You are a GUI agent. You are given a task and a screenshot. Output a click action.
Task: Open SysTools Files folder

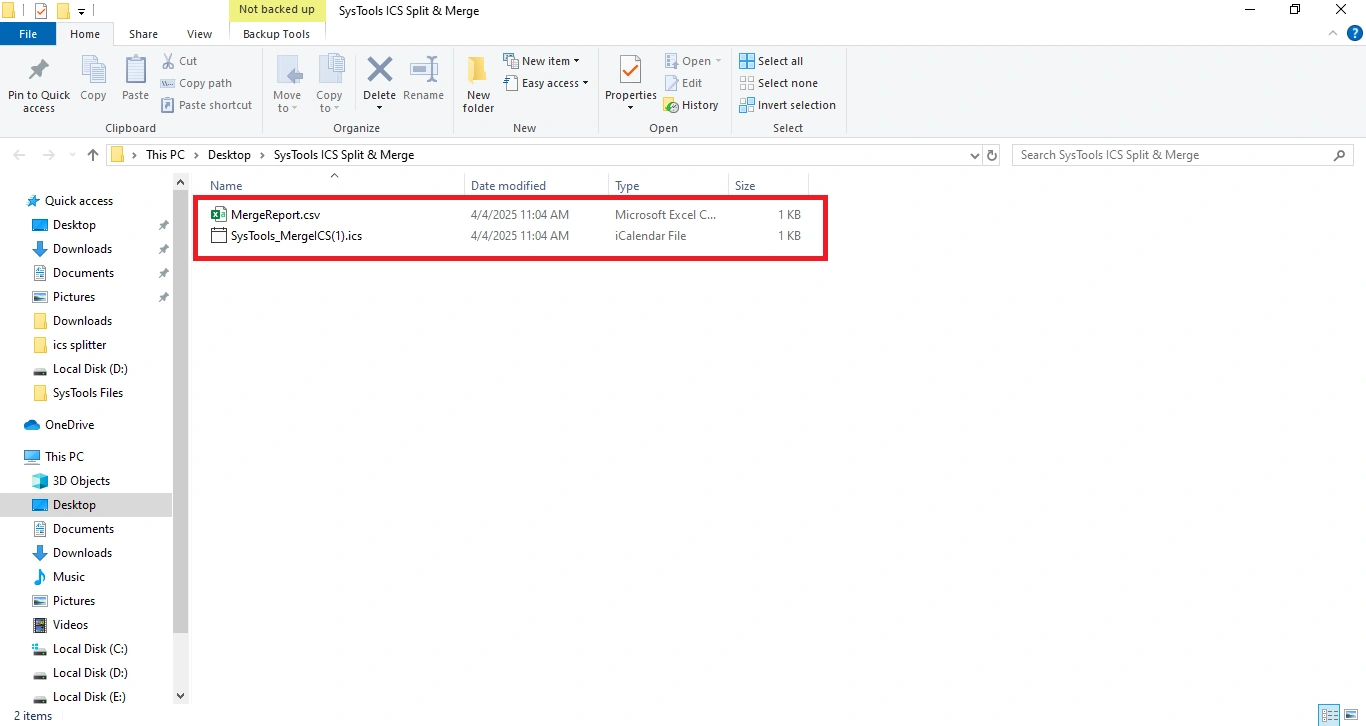88,393
